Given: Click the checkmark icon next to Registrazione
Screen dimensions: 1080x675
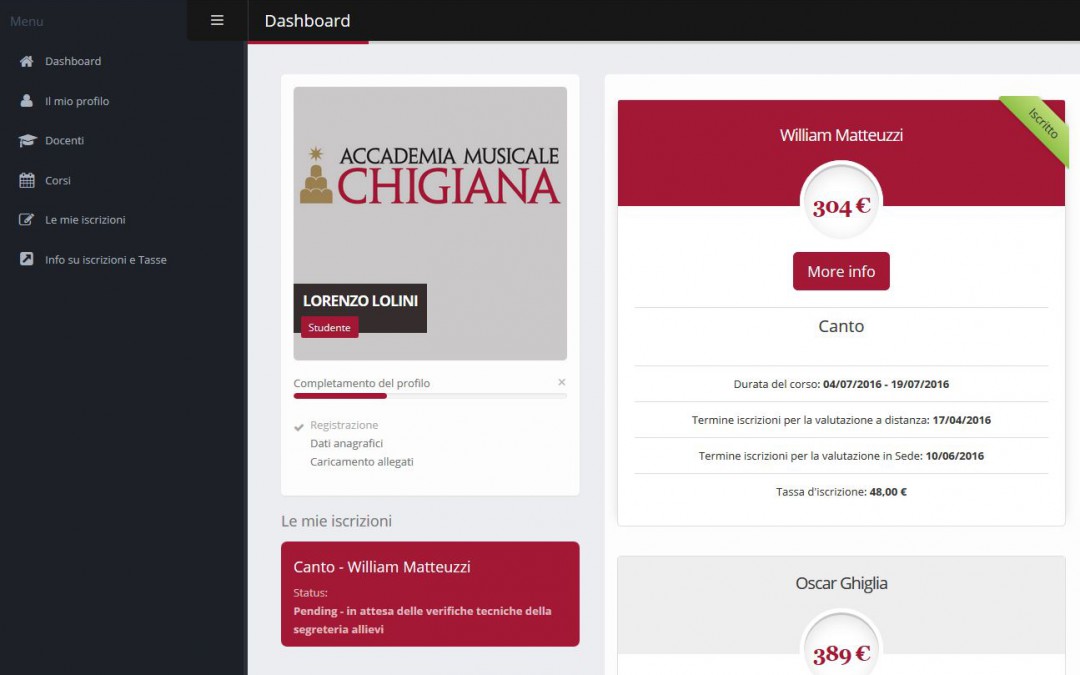Looking at the screenshot, I should (299, 427).
